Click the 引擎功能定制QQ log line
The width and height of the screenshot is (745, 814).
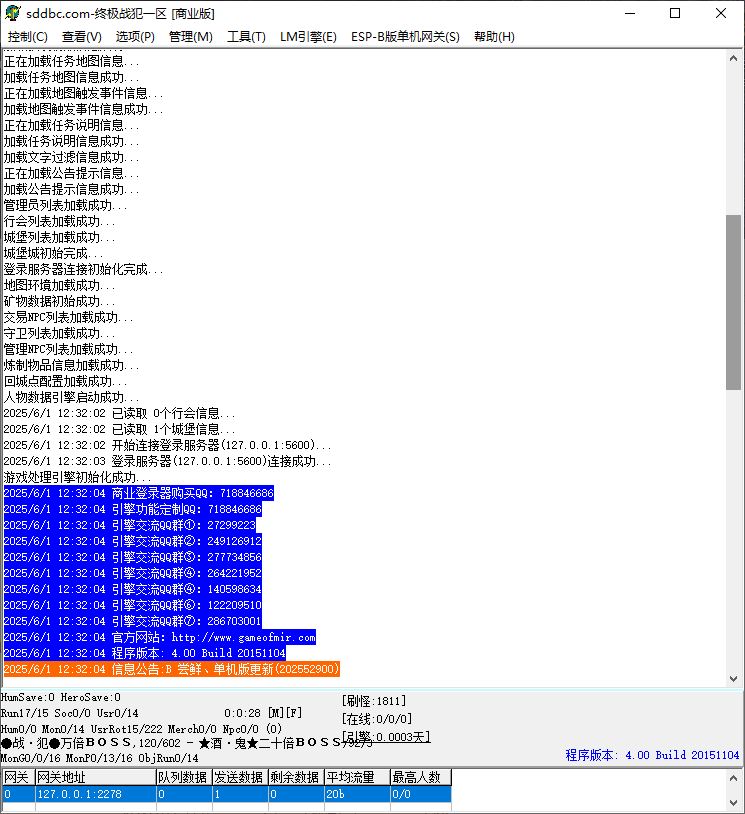tap(132, 509)
